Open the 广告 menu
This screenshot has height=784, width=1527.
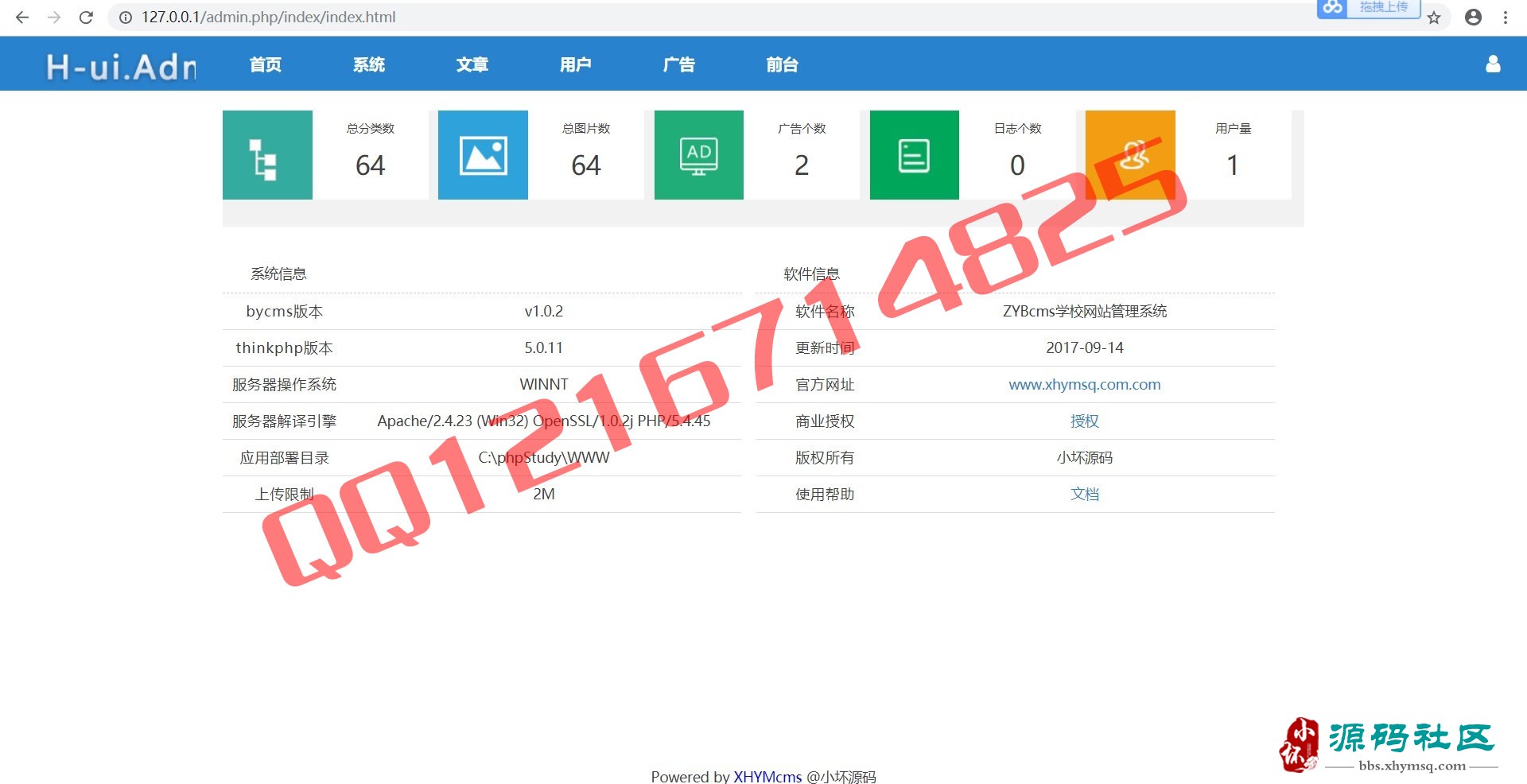[x=679, y=64]
